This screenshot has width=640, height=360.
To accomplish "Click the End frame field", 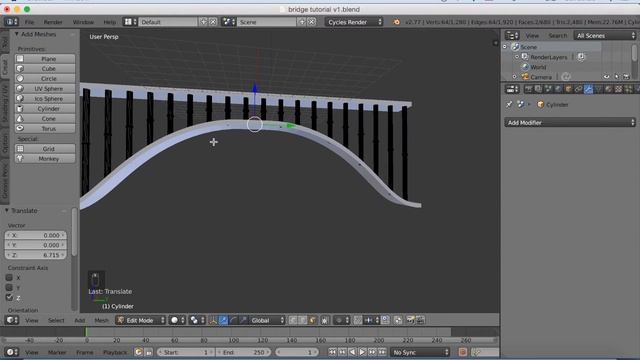I will tap(243, 352).
